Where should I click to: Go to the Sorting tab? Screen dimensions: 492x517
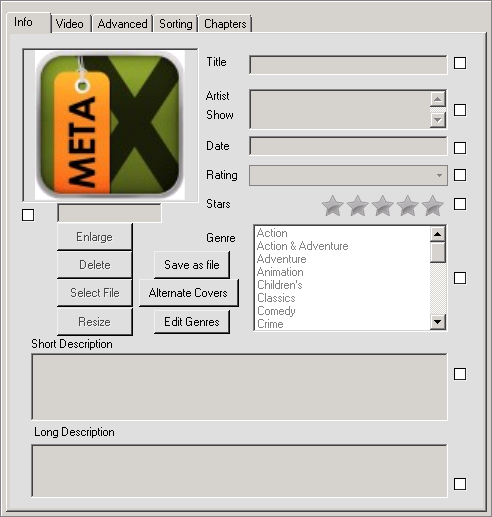[176, 24]
